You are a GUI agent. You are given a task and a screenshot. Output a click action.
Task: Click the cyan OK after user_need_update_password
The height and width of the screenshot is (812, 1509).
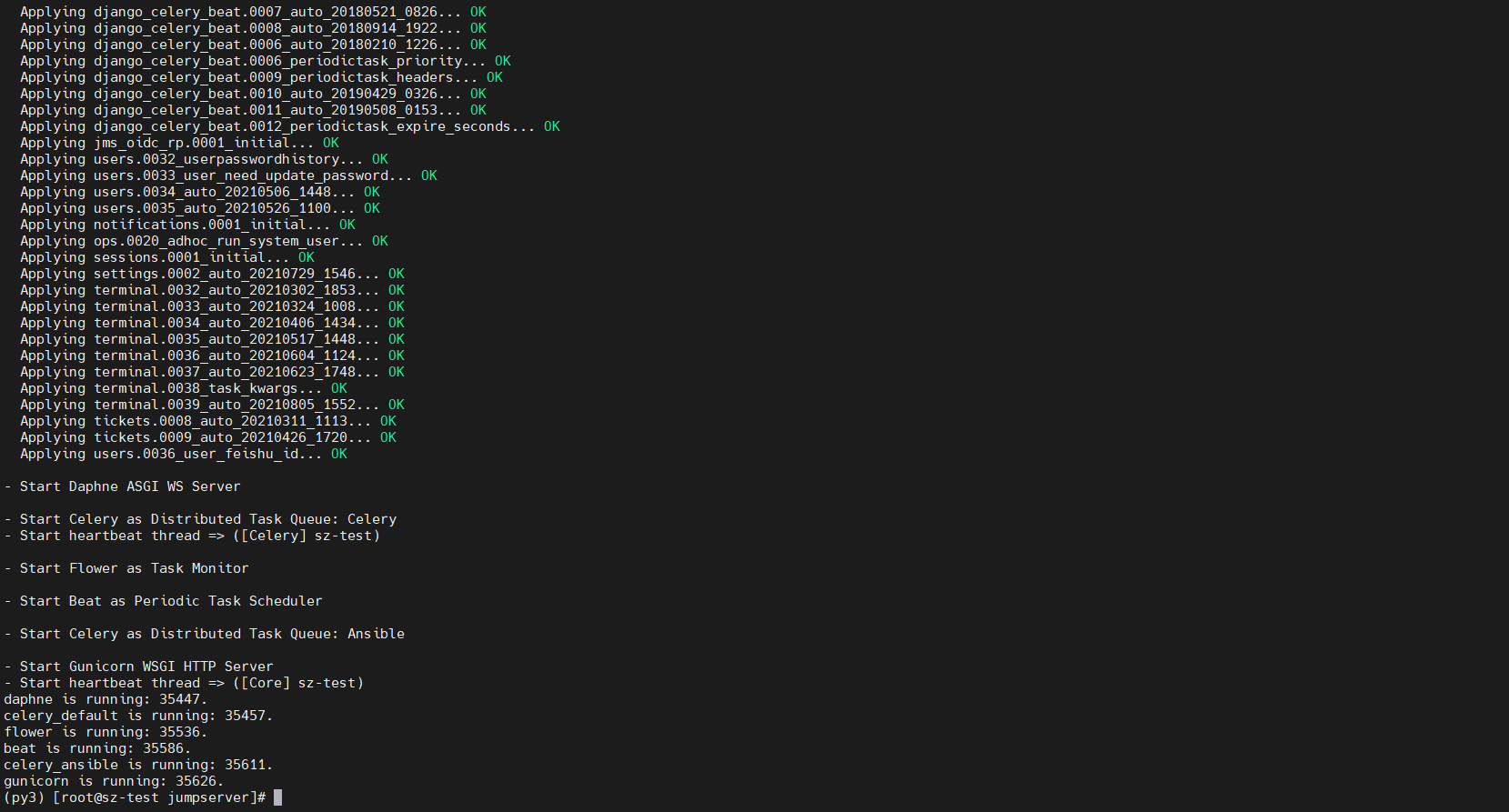pyautogui.click(x=429, y=175)
